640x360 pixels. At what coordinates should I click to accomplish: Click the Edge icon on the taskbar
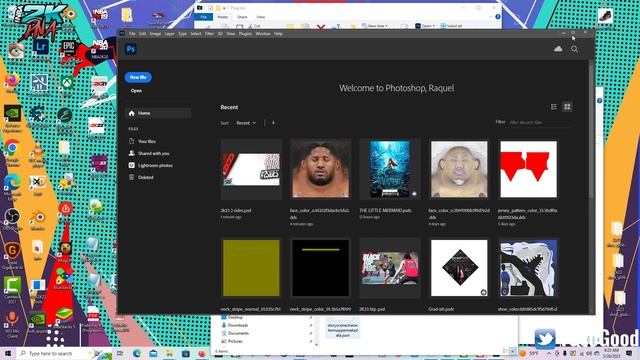pyautogui.click(x=136, y=353)
